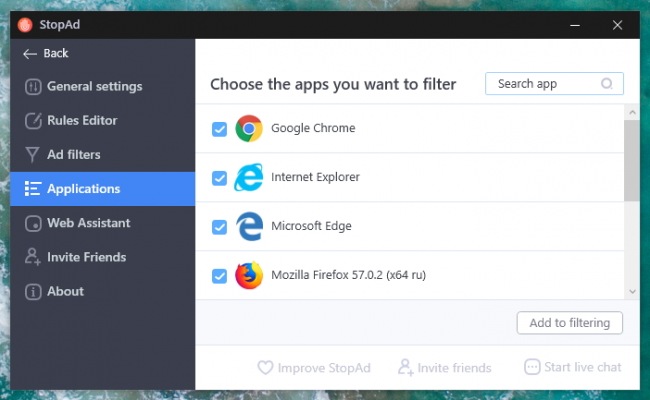Select the Applications menu item
This screenshot has height=400, width=650.
[102, 189]
